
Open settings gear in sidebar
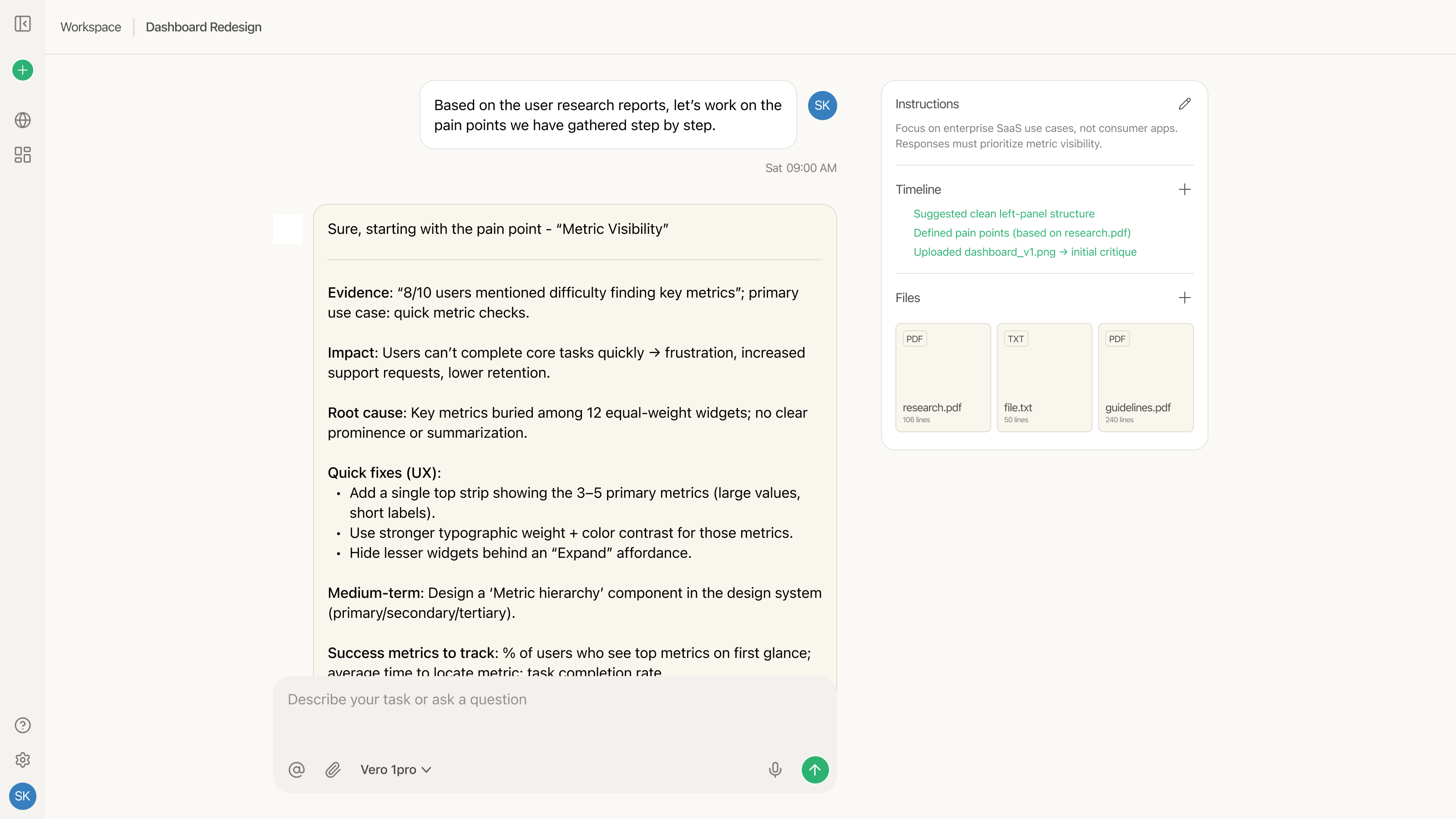click(x=23, y=760)
